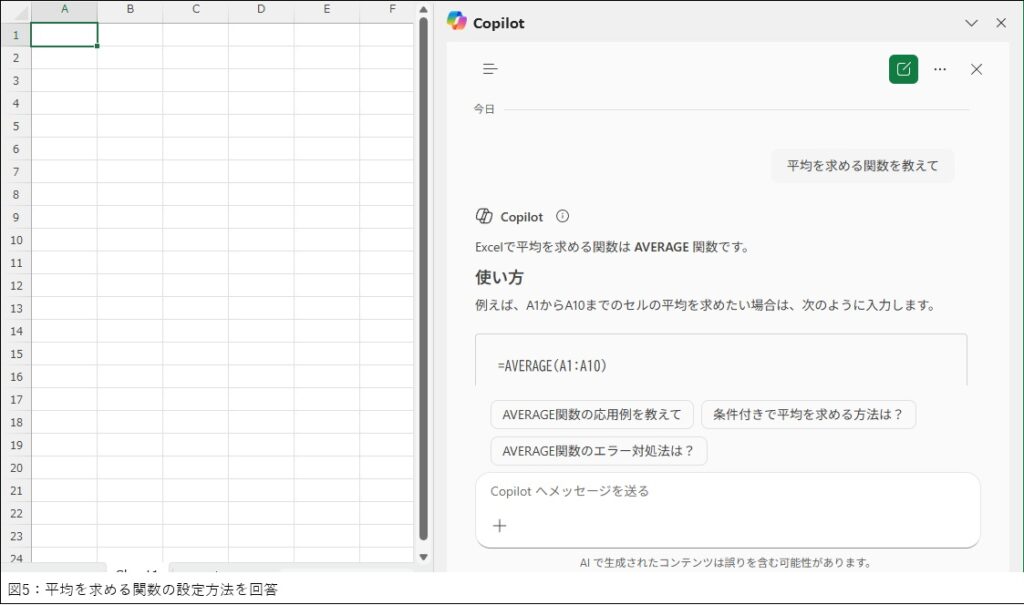Click the select-all corner of the spreadsheet
The image size is (1024, 605).
15,9
